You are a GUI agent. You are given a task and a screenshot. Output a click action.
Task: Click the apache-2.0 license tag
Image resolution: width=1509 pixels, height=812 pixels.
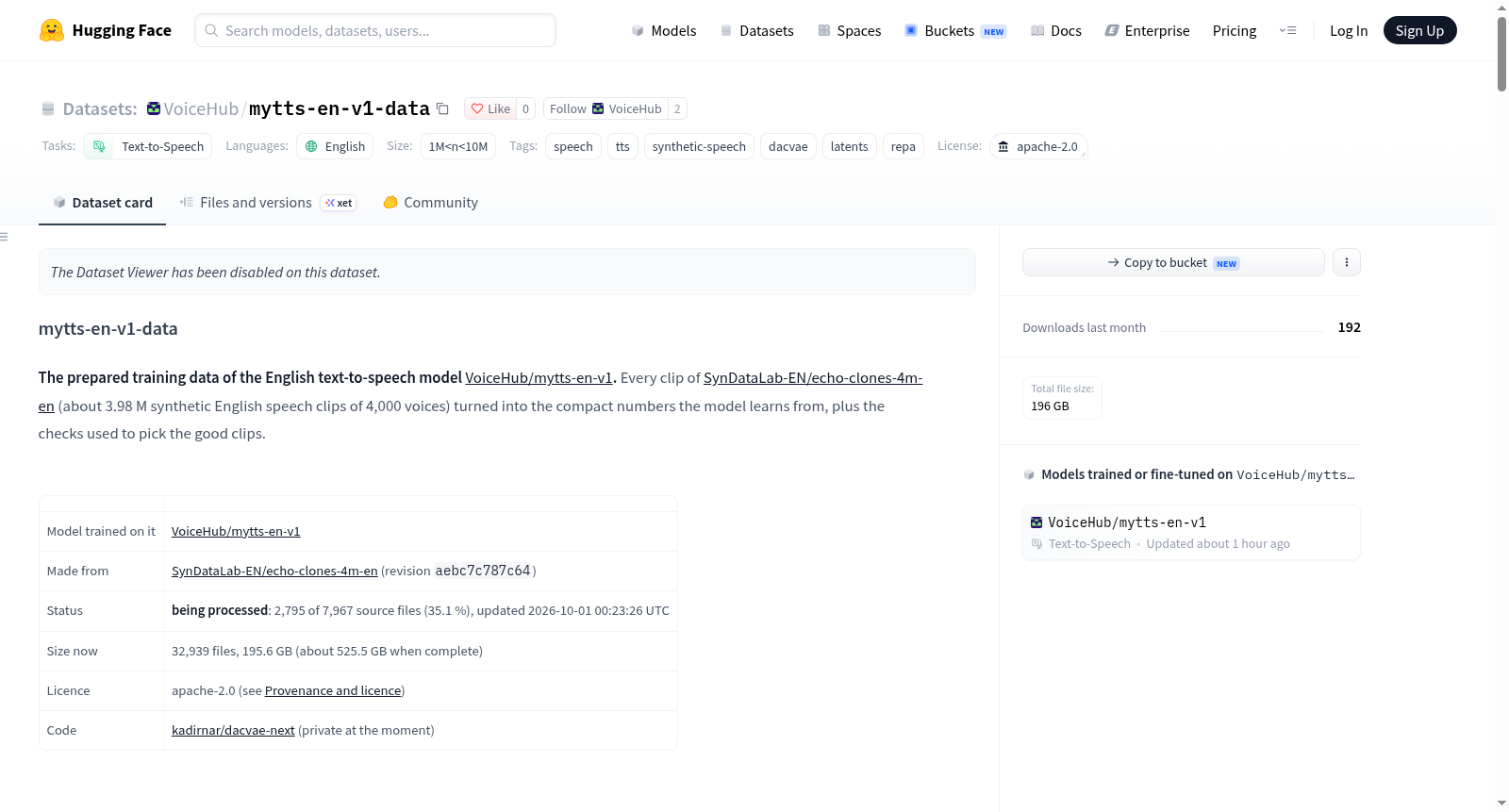[x=1038, y=146]
